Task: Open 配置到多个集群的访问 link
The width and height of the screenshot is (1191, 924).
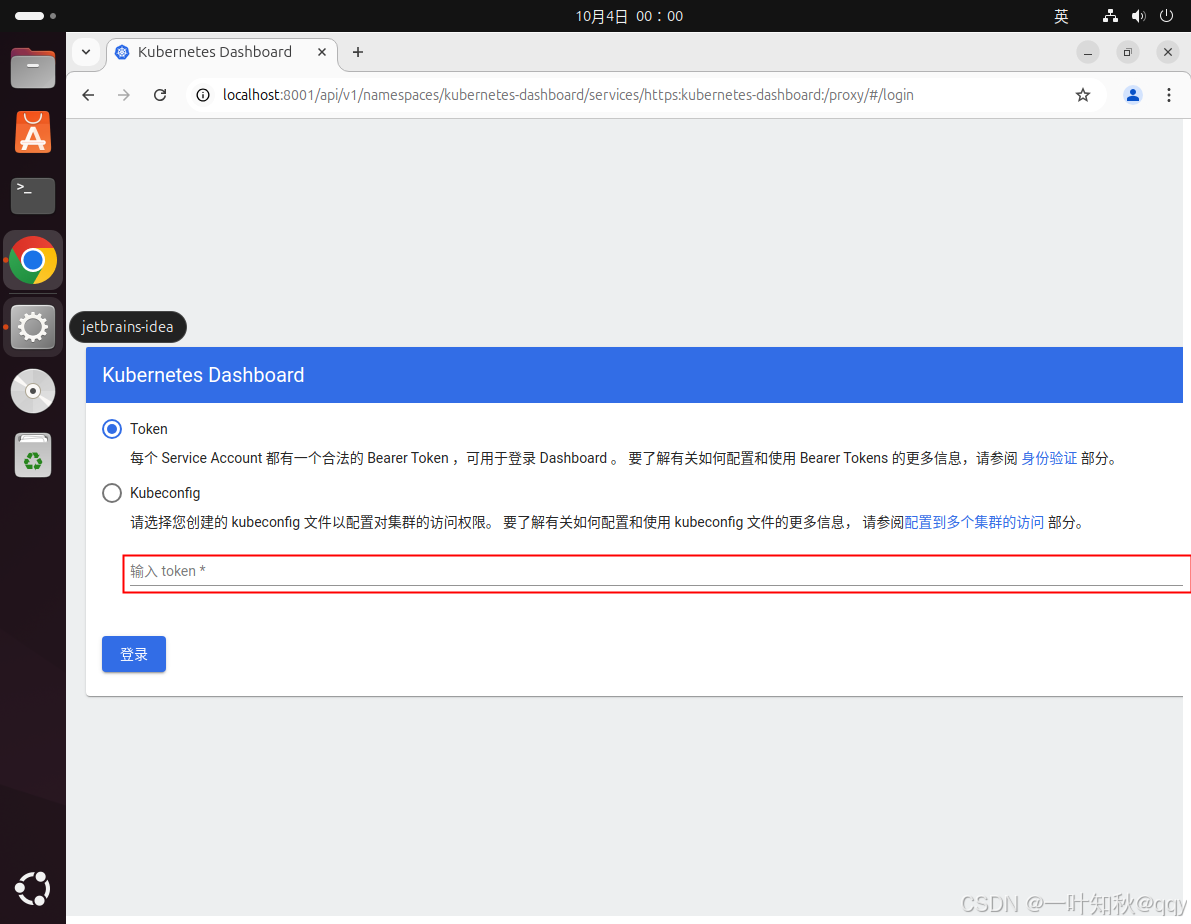Action: 974,523
